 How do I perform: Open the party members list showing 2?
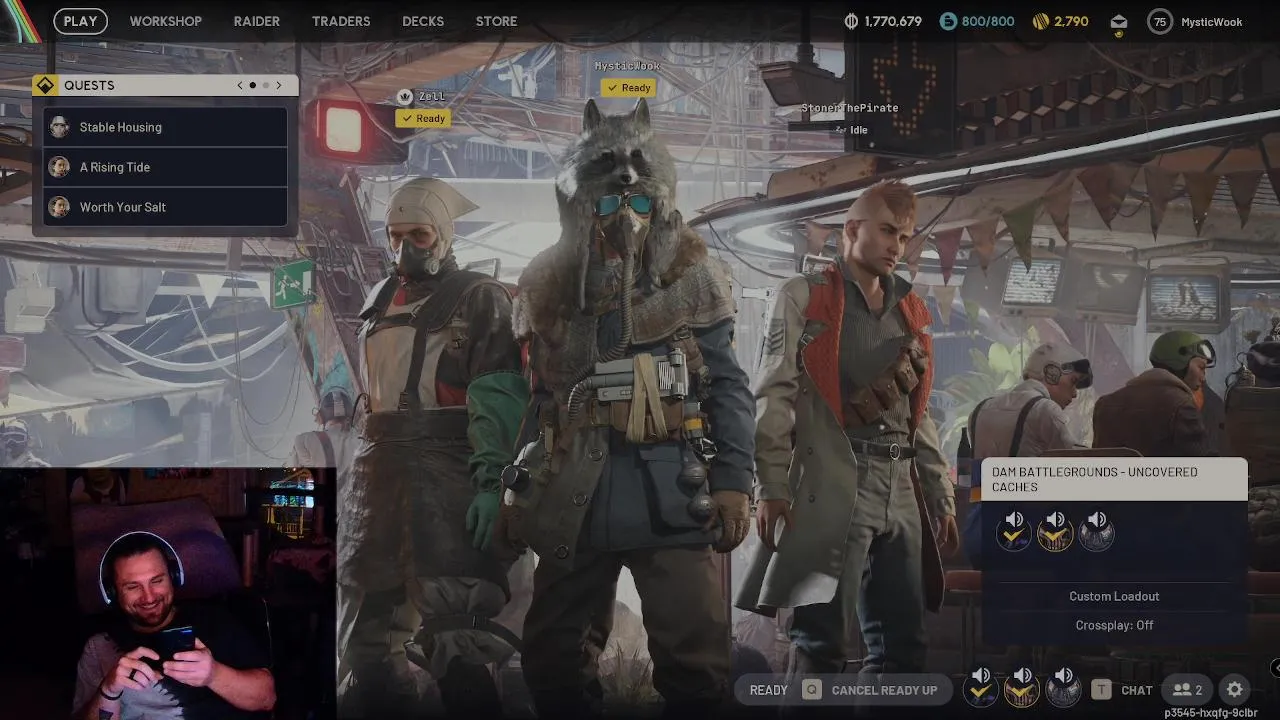1188,689
